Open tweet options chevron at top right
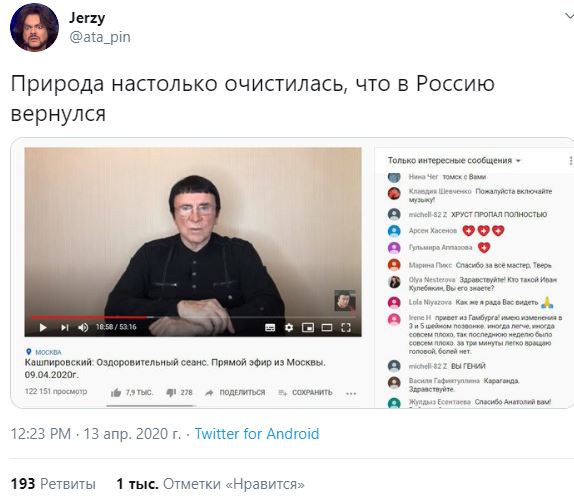This screenshot has height=498, width=574. (569, 16)
